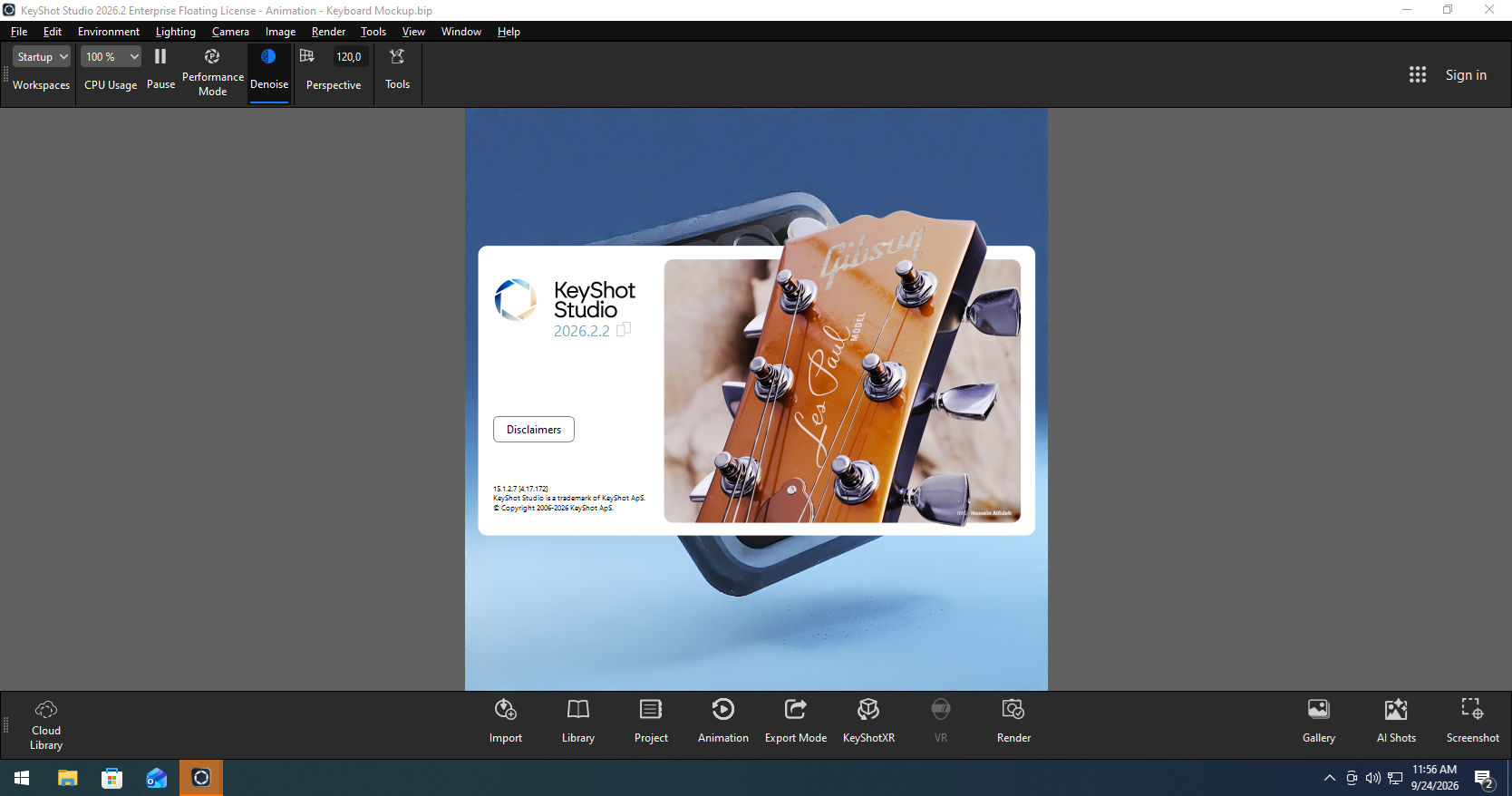The image size is (1512, 796).
Task: Open the Render dialog from bottom toolbar
Action: point(1013,722)
